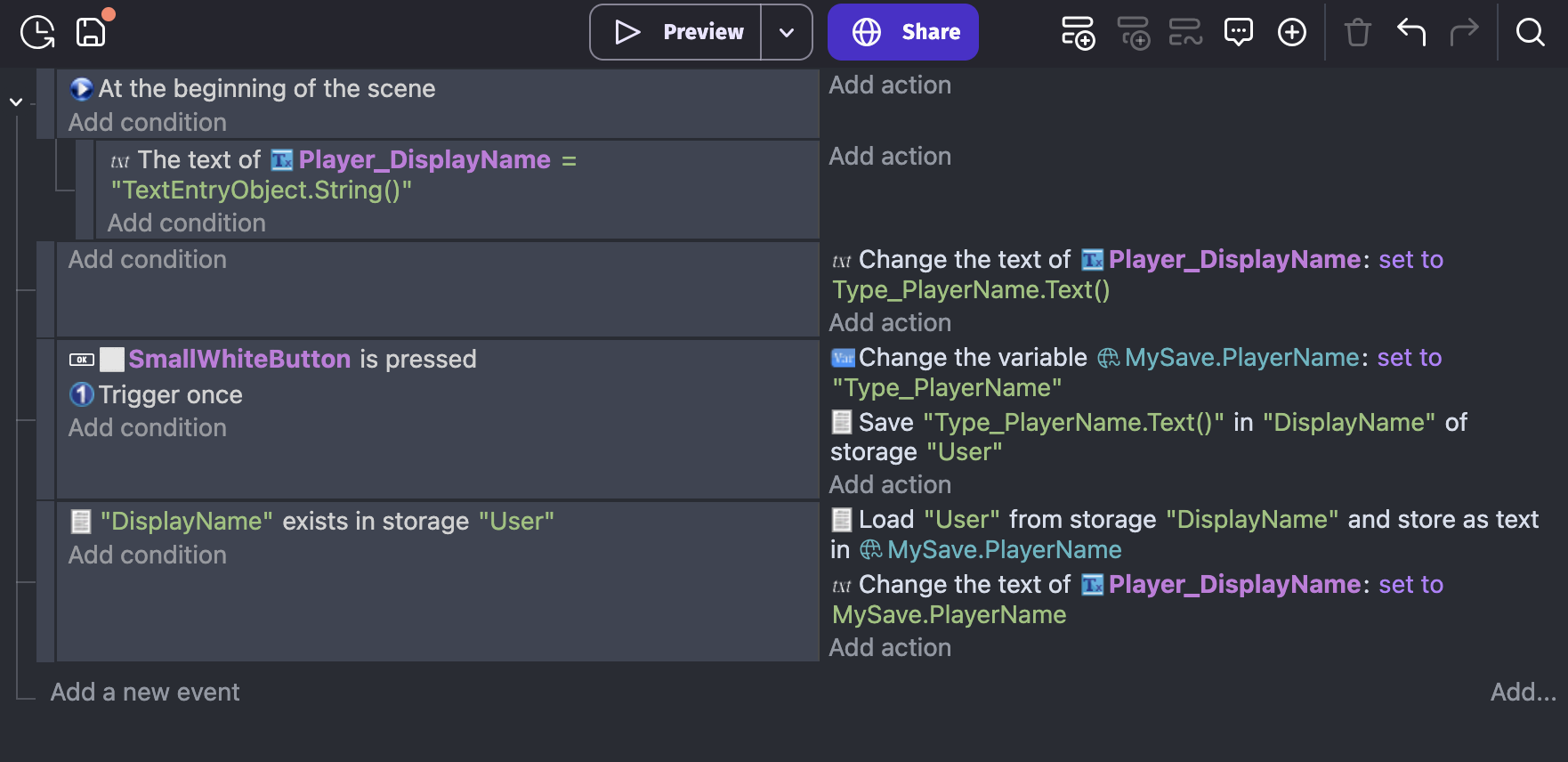Collapse the first event with the chevron
This screenshot has width=1568, height=762.
coord(16,102)
